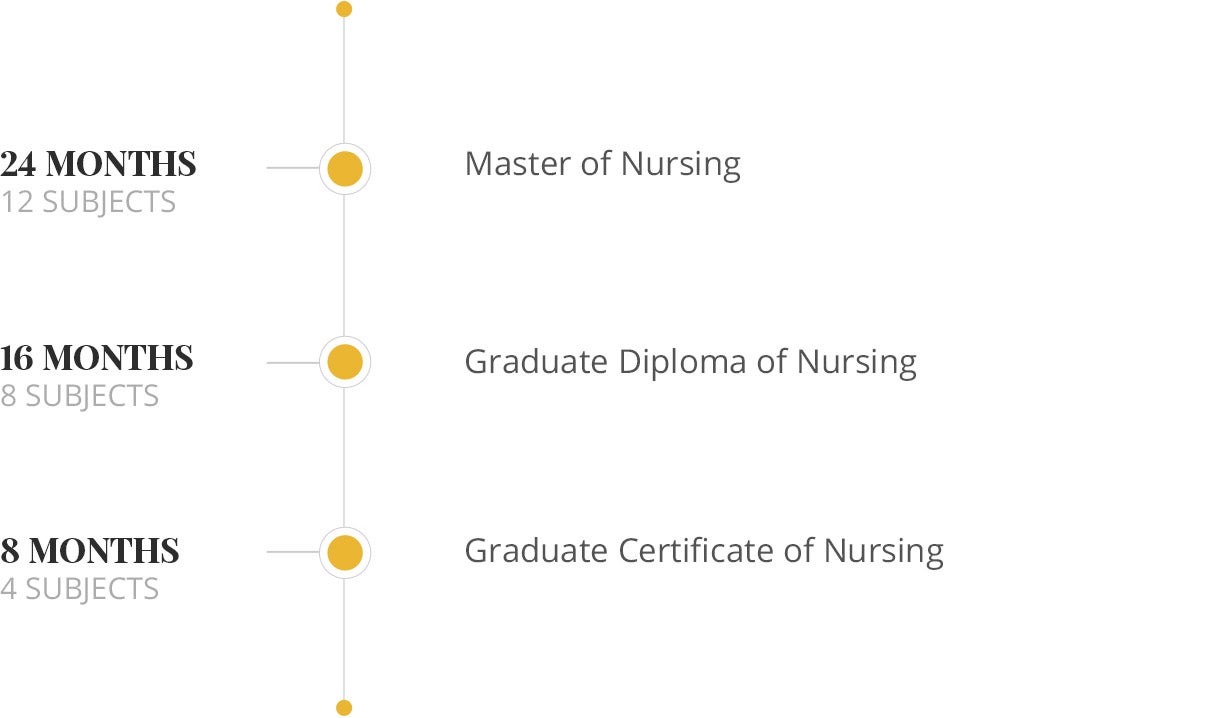This screenshot has width=1220, height=718.
Task: Select the Graduate Certificate of Nursing label
Action: click(x=704, y=551)
